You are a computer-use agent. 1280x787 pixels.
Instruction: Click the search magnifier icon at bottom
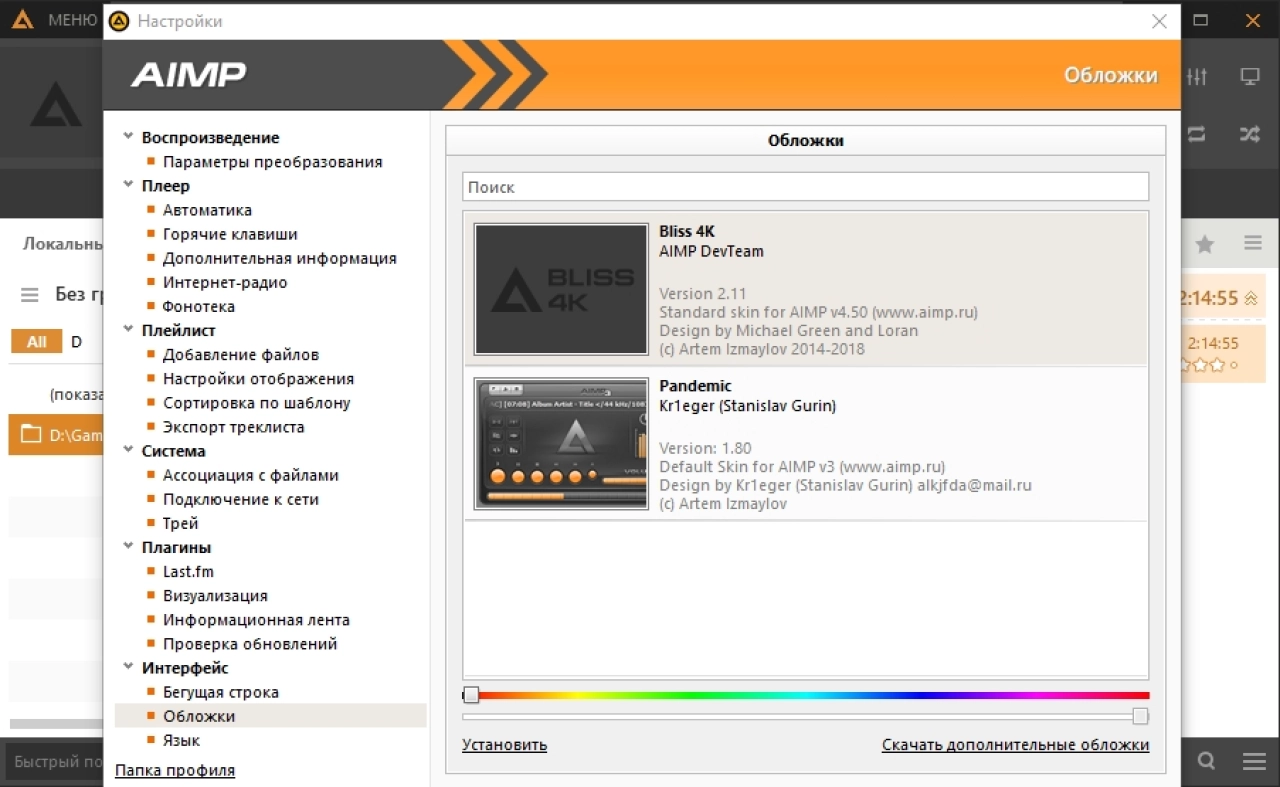coord(1206,761)
